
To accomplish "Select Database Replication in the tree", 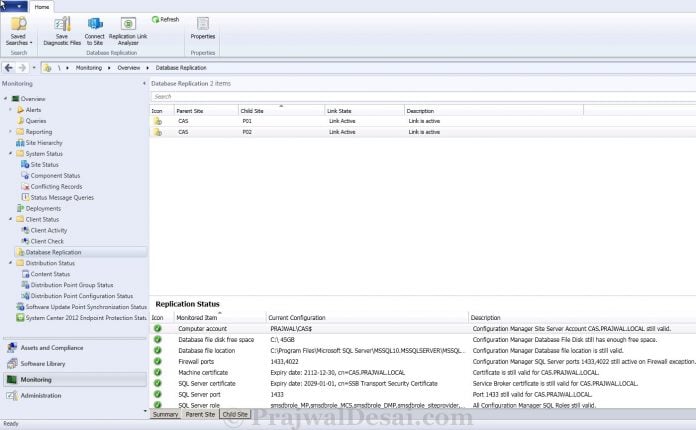I will [81, 252].
